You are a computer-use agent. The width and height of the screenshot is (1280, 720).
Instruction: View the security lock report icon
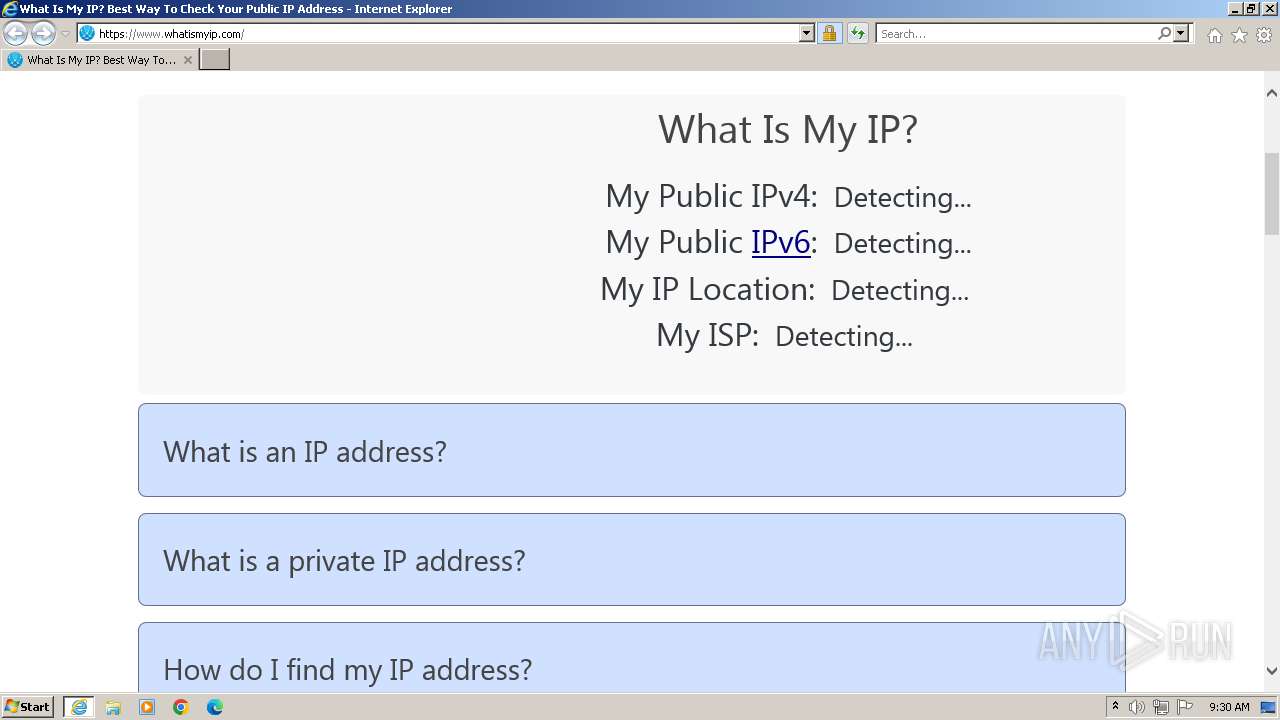829,34
